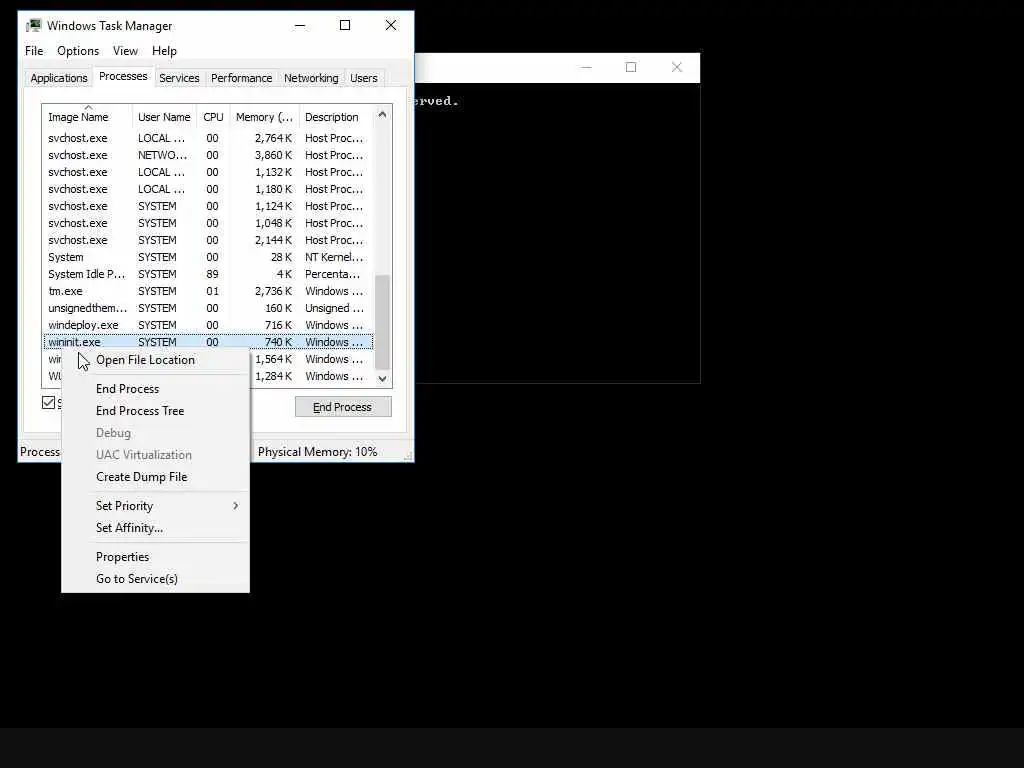Click Physical Memory: 10% in status bar
Viewport: 1024px width, 768px height.
click(317, 452)
